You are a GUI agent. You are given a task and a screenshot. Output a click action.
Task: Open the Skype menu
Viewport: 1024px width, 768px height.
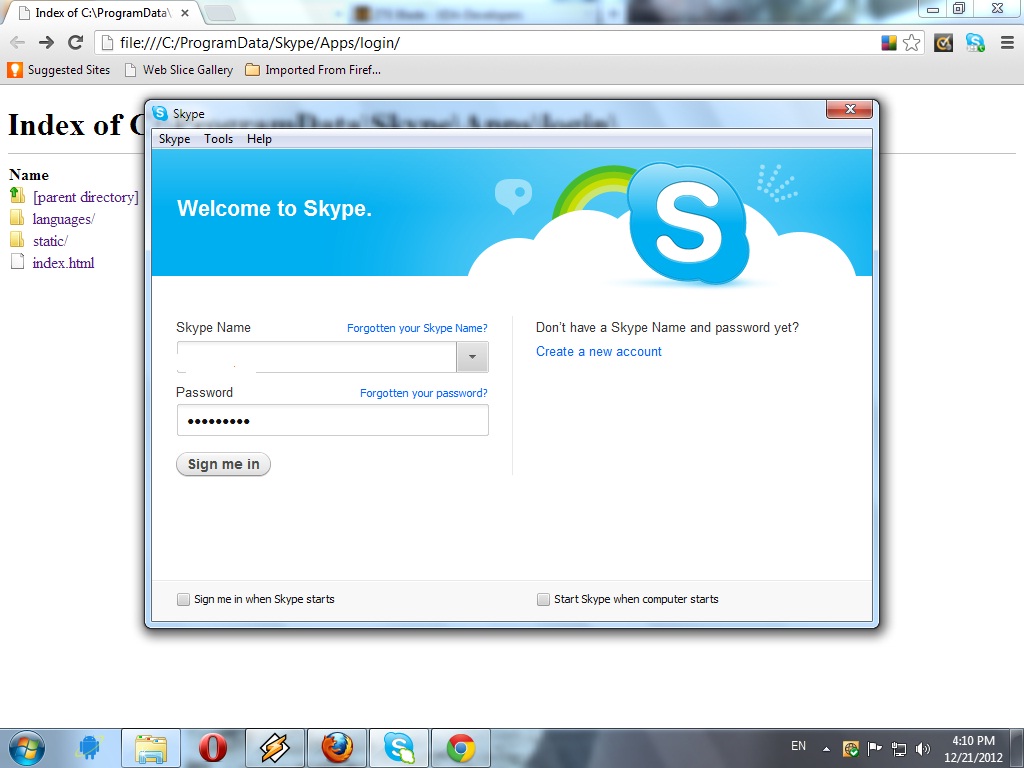click(x=174, y=139)
